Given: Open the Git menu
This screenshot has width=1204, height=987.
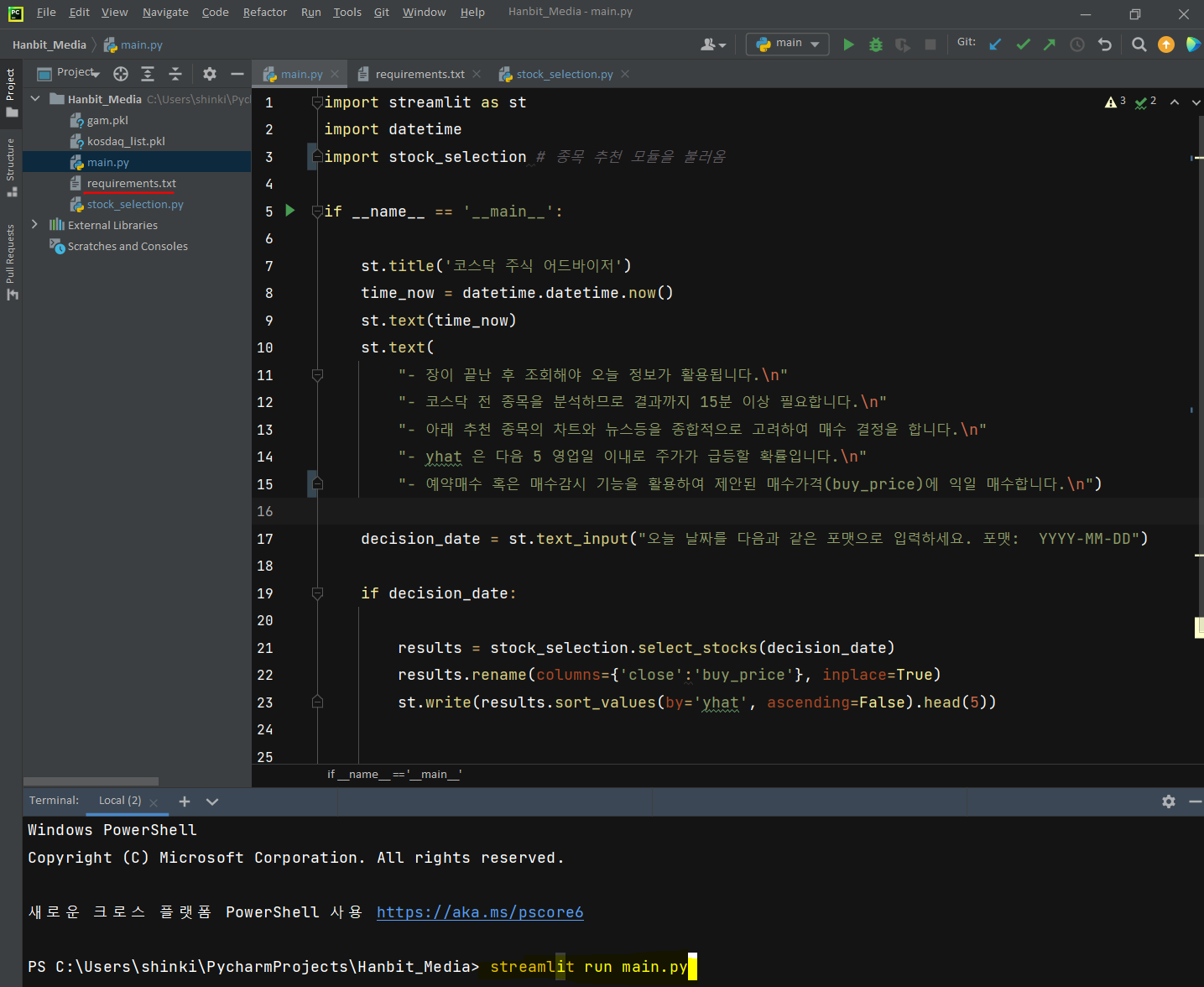Looking at the screenshot, I should tap(382, 12).
